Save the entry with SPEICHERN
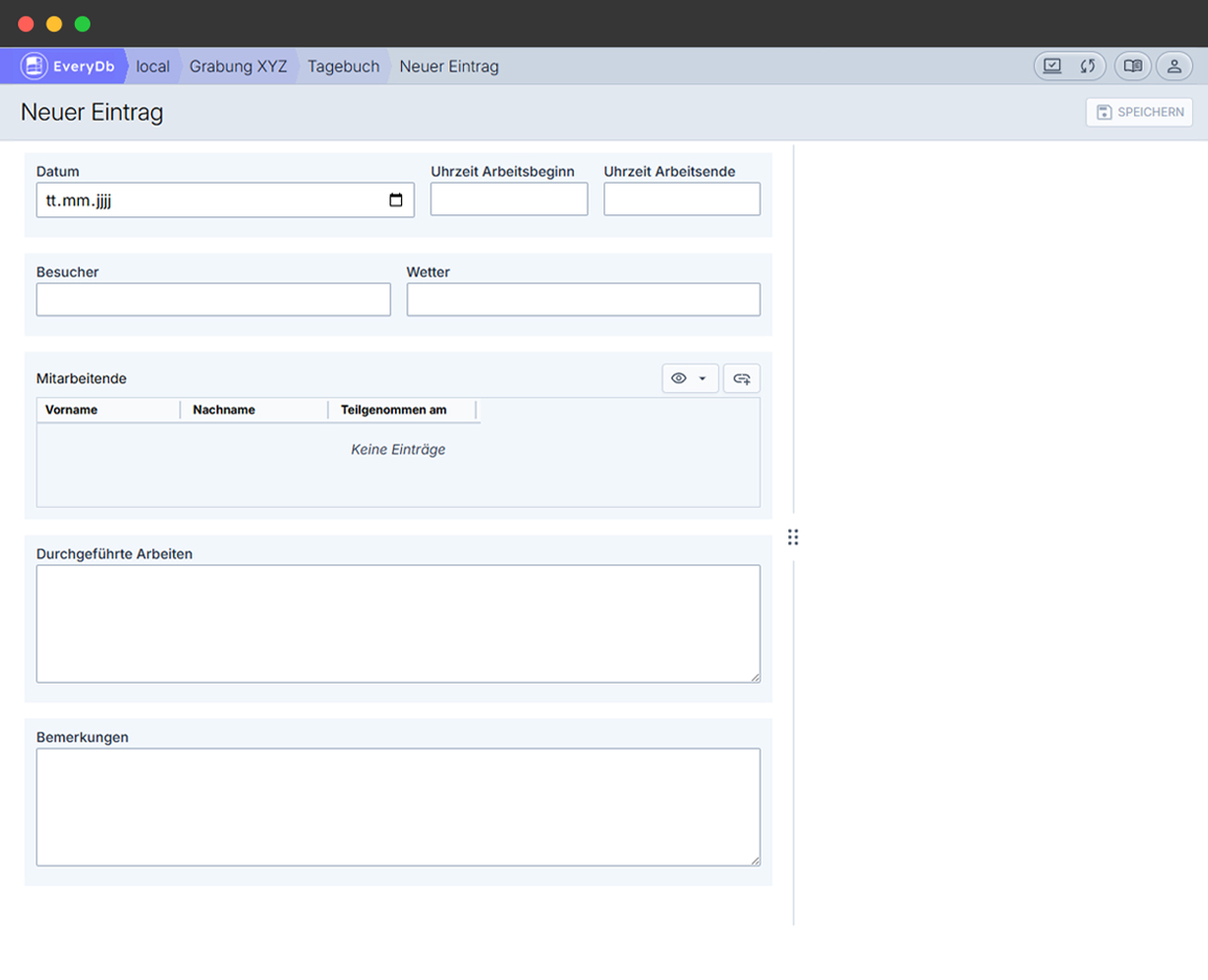The height and width of the screenshot is (980, 1208). point(1140,112)
